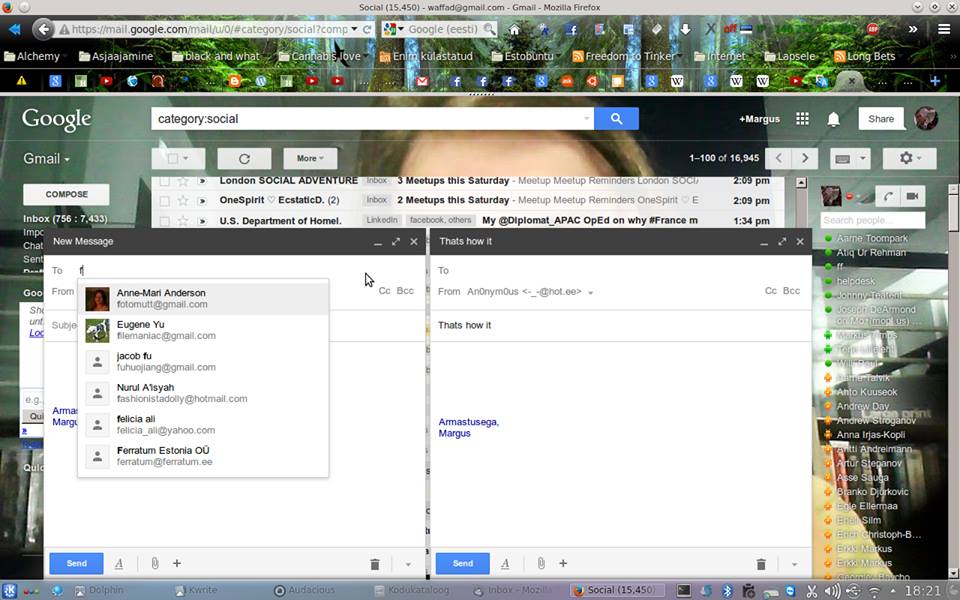This screenshot has height=600, width=960.
Task: Click the COMPOSE button
Action: (67, 194)
